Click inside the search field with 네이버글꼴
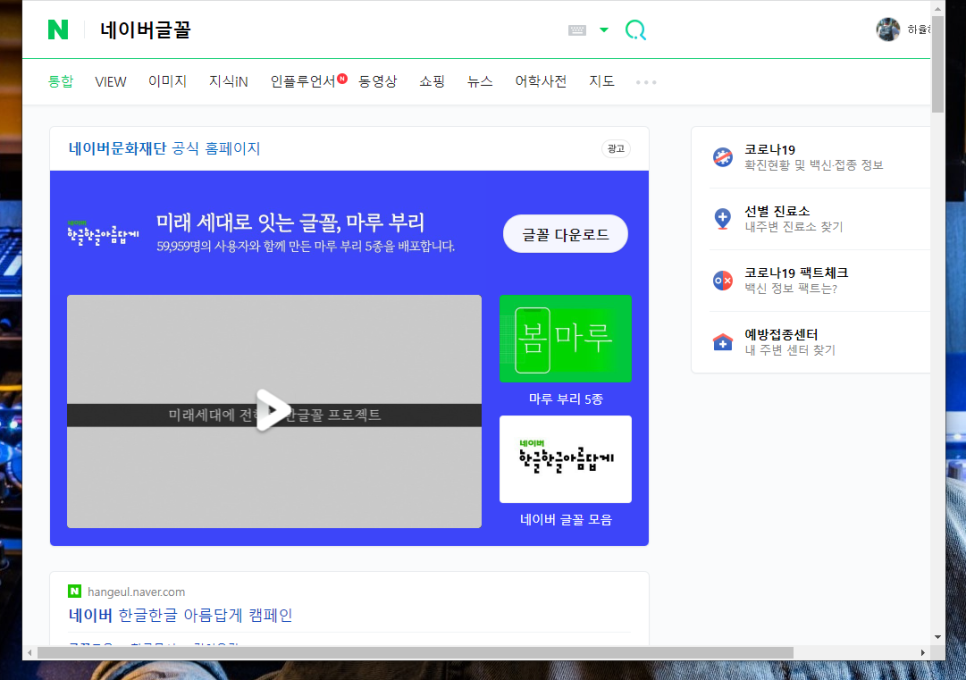 click(x=327, y=30)
